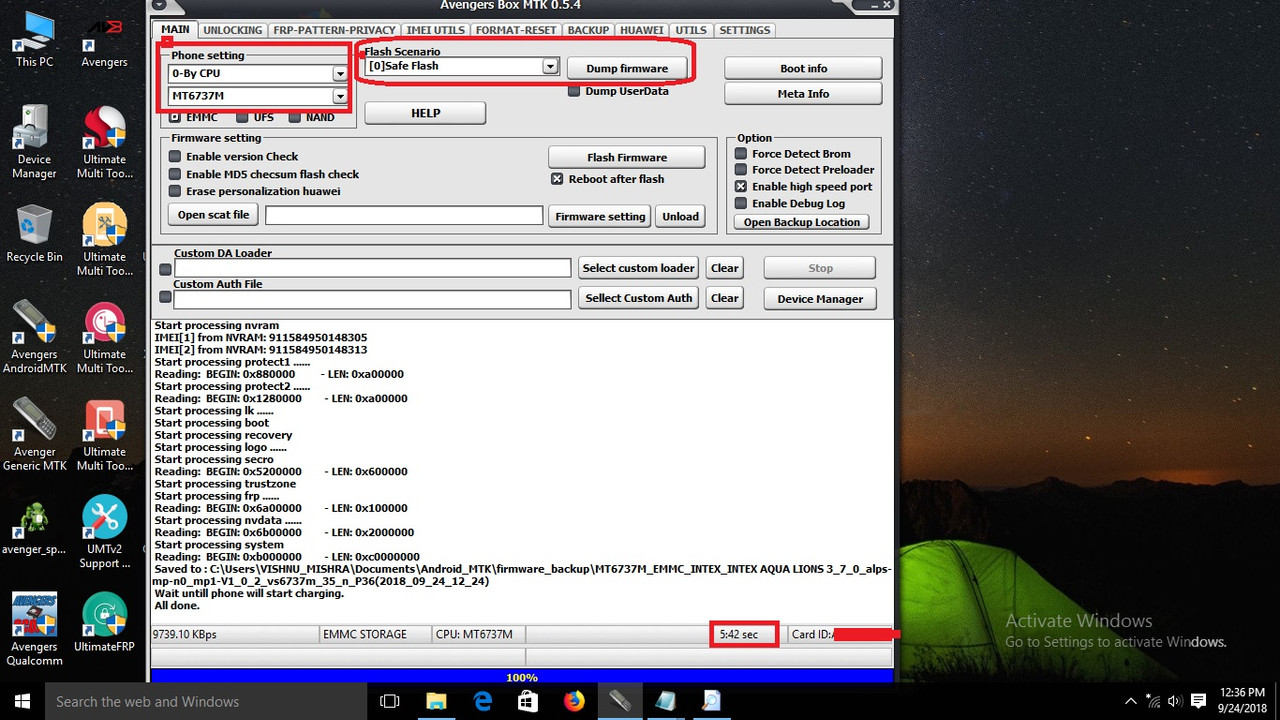Select the UFS storage option
The width and height of the screenshot is (1280, 720).
point(241,117)
